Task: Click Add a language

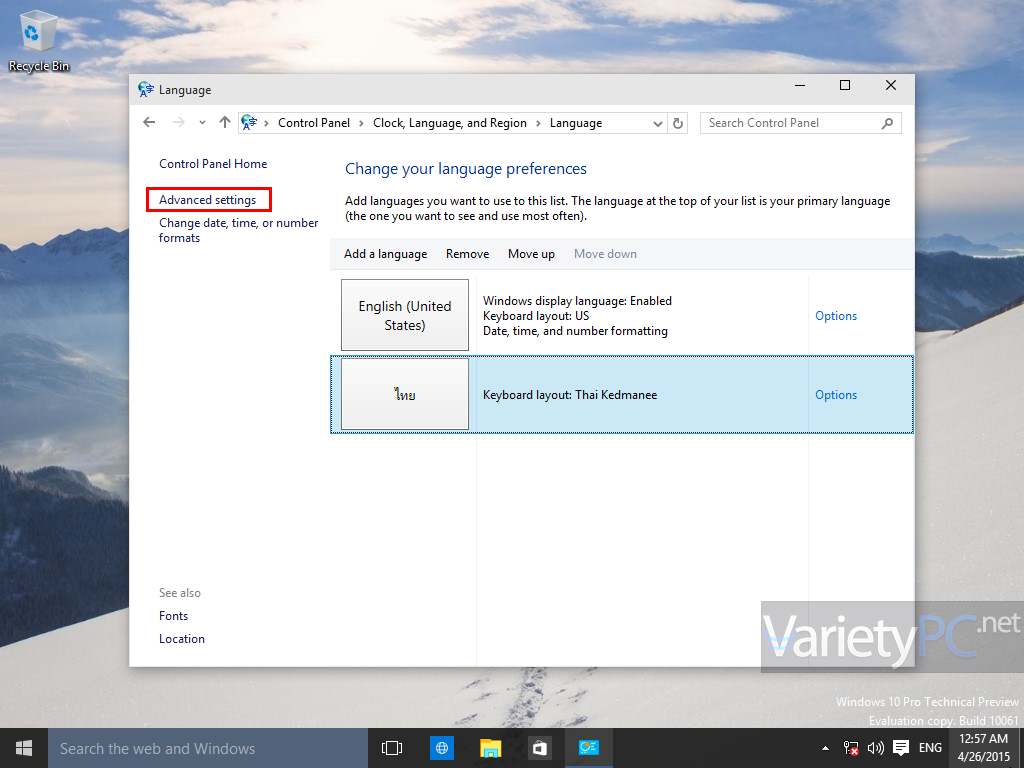Action: click(385, 254)
